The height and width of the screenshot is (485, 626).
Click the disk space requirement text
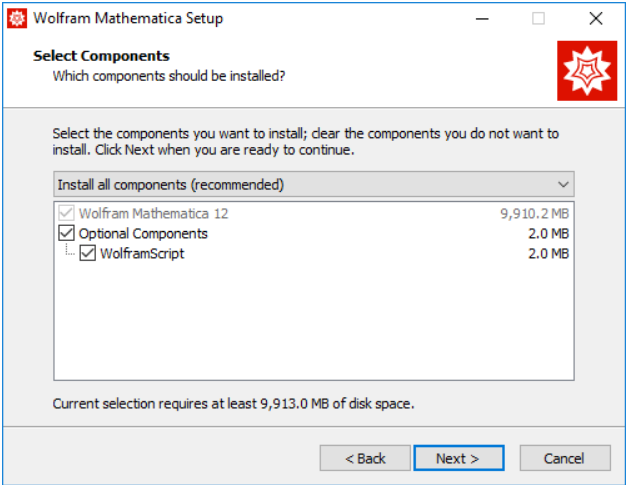pyautogui.click(x=233, y=404)
